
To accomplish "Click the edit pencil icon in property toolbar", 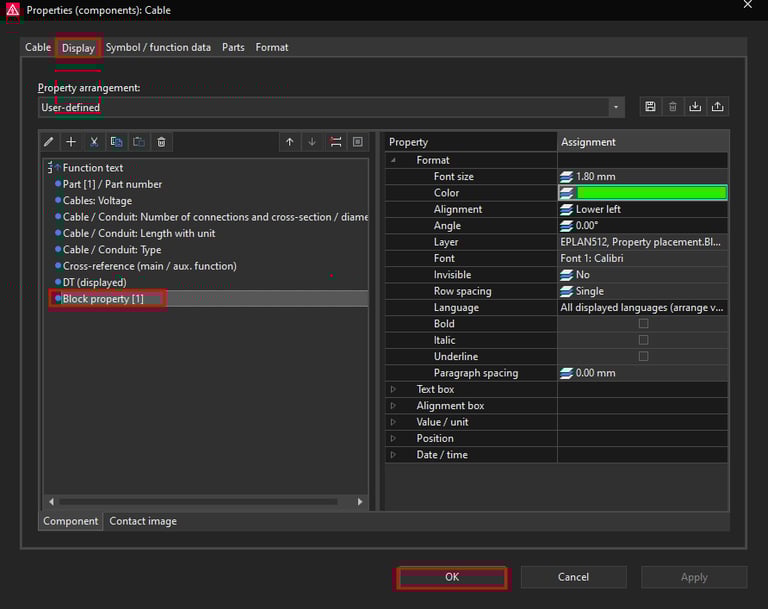I will (49, 142).
